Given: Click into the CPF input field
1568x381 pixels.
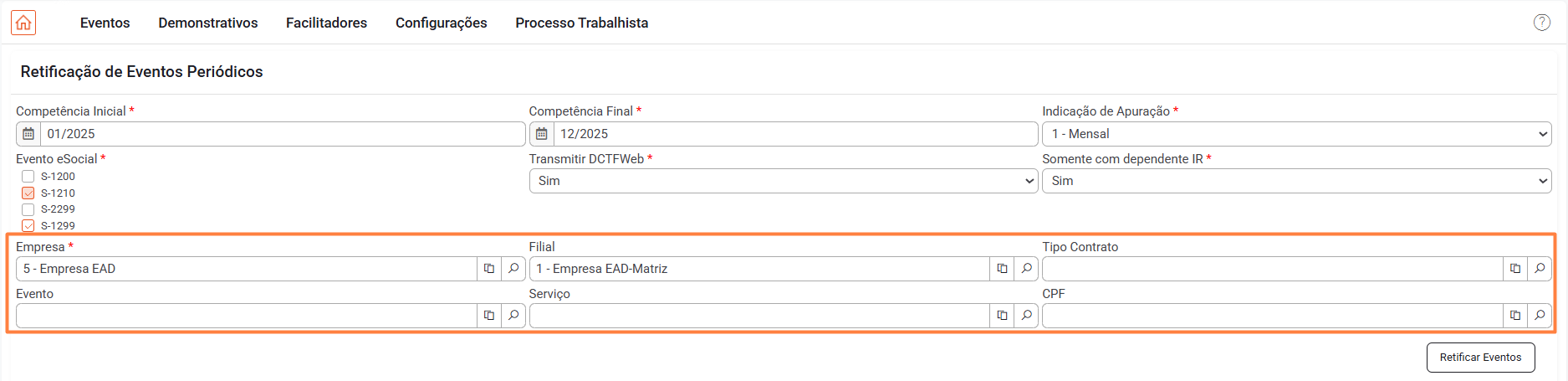Looking at the screenshot, I should tap(1271, 316).
